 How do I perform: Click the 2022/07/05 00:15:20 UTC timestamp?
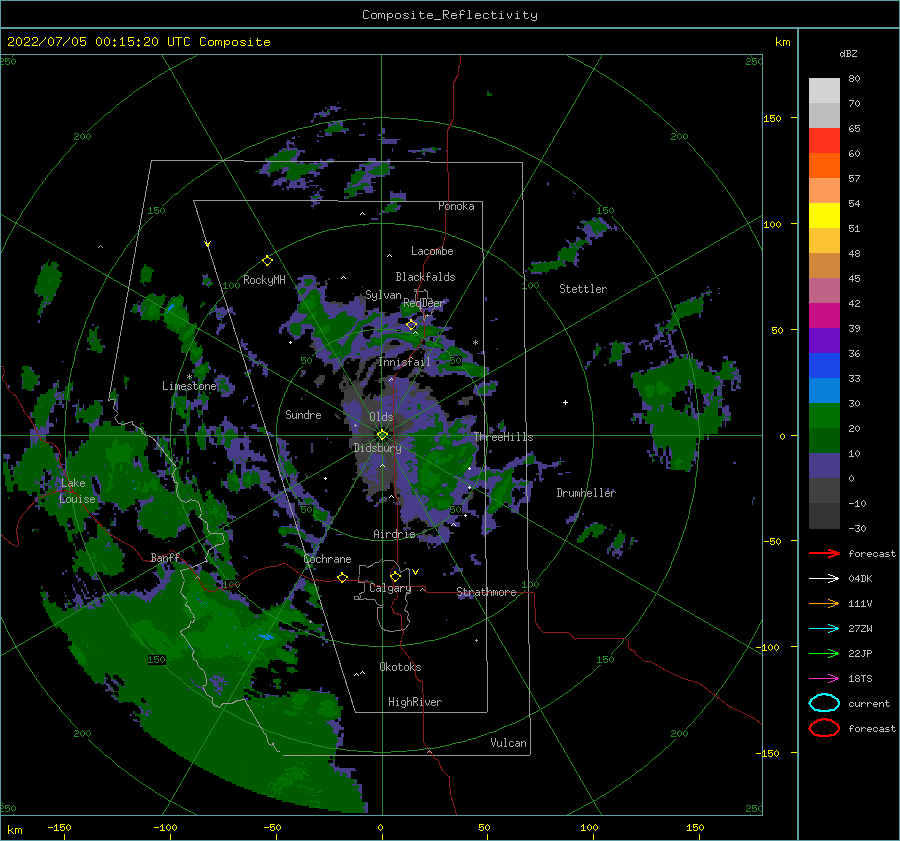tap(99, 42)
